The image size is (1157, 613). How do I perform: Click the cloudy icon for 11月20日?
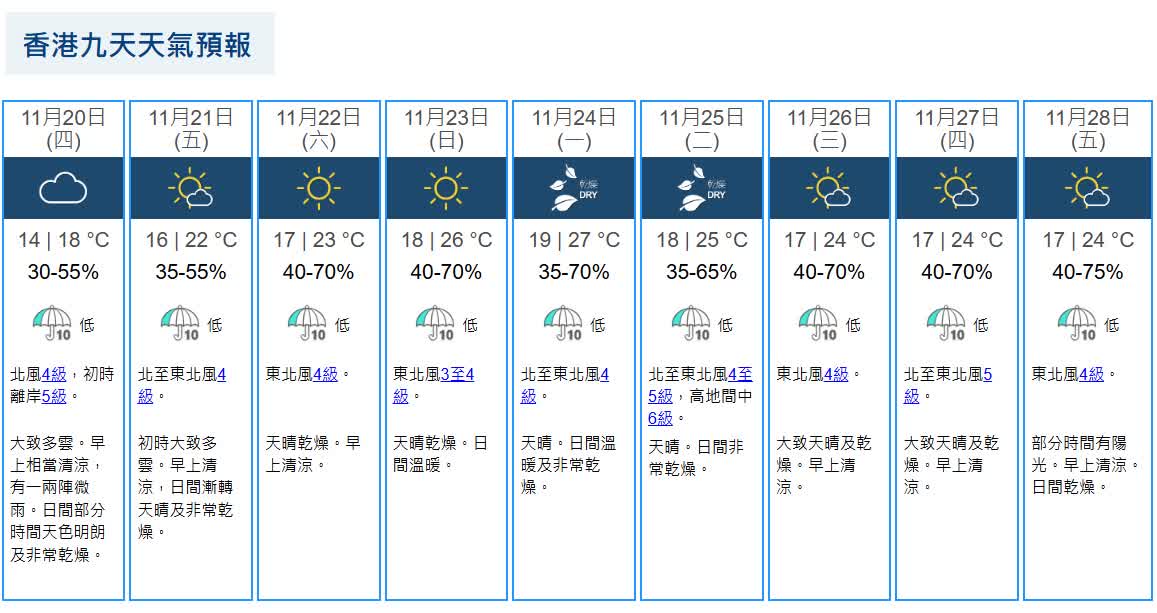(x=63, y=187)
